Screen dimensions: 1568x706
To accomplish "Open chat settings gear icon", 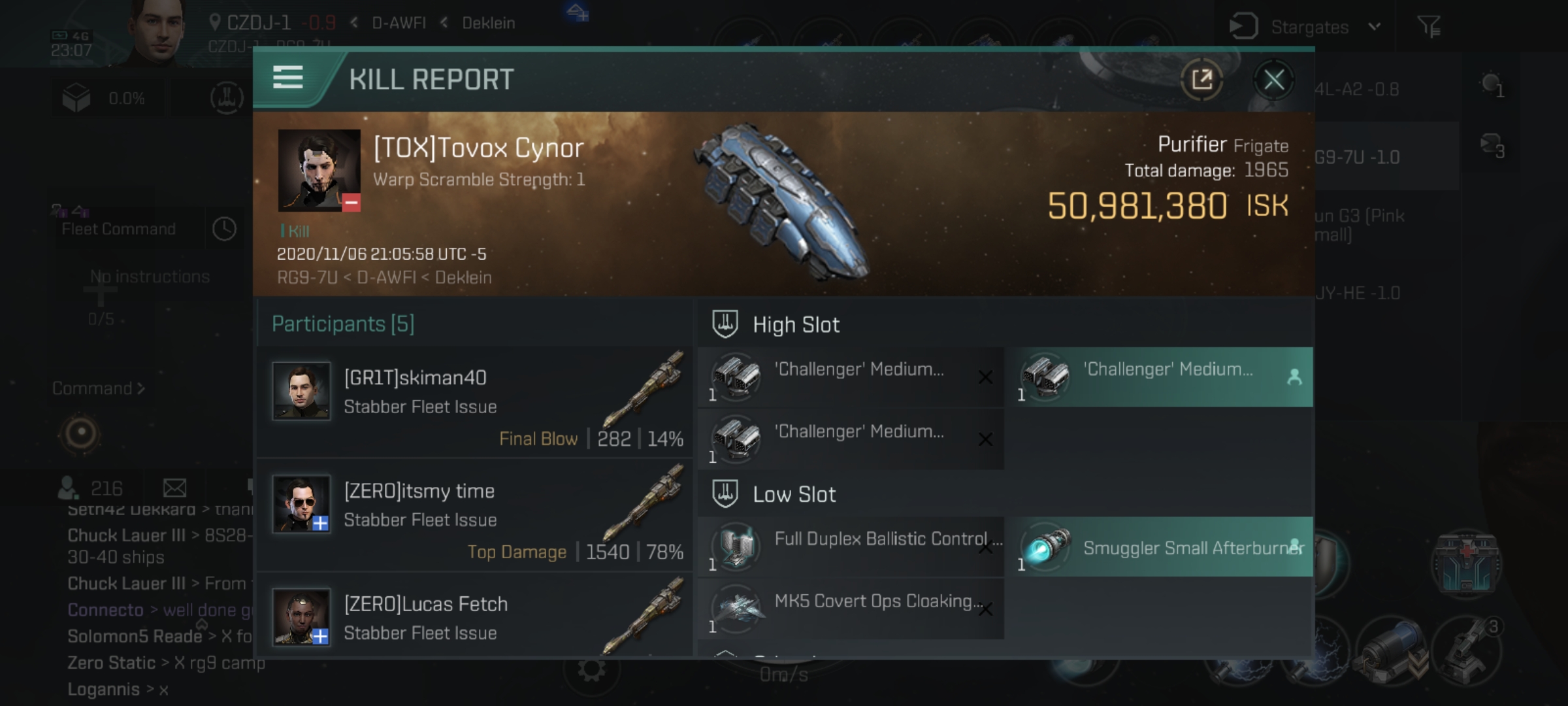I will click(591, 669).
